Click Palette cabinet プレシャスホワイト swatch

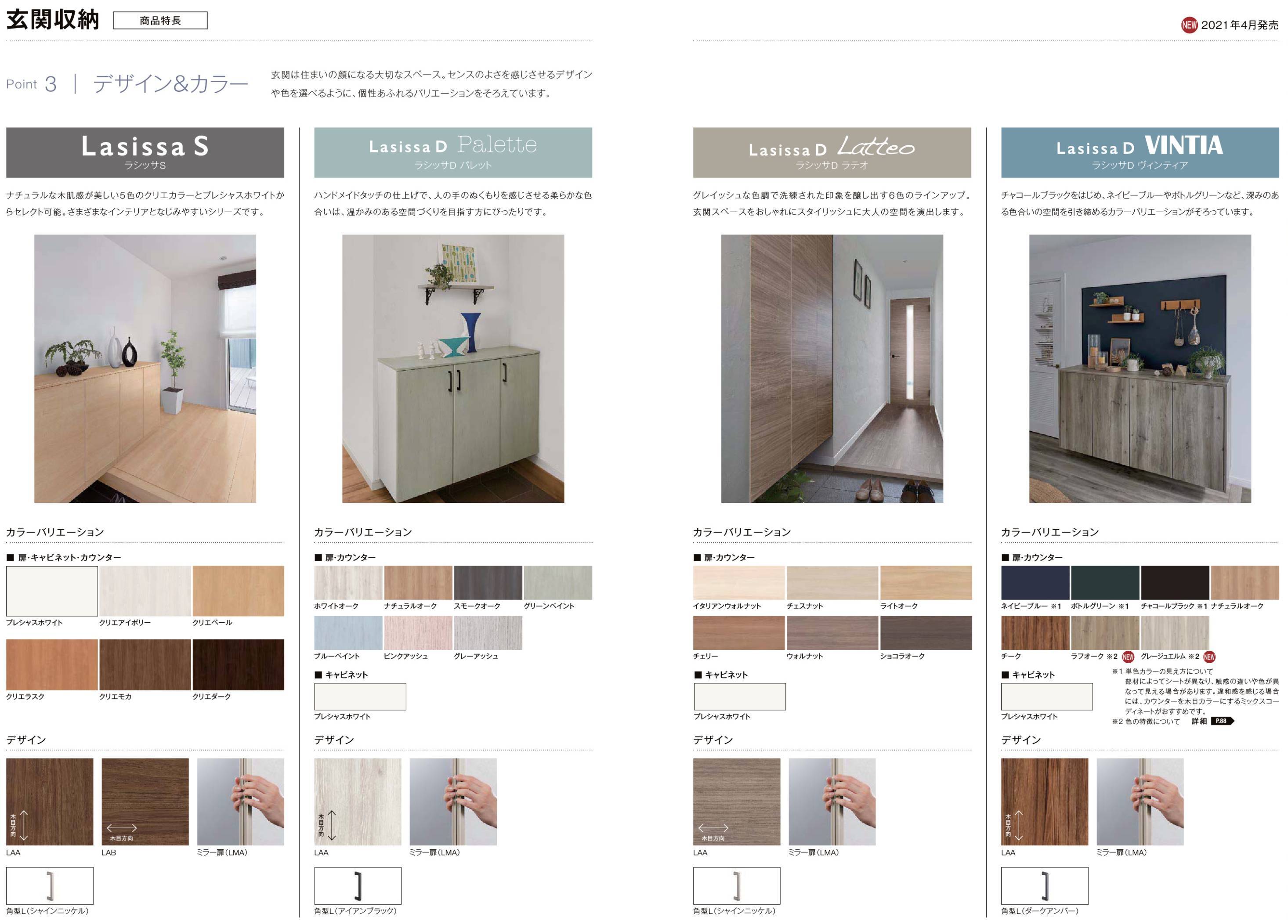click(x=360, y=697)
